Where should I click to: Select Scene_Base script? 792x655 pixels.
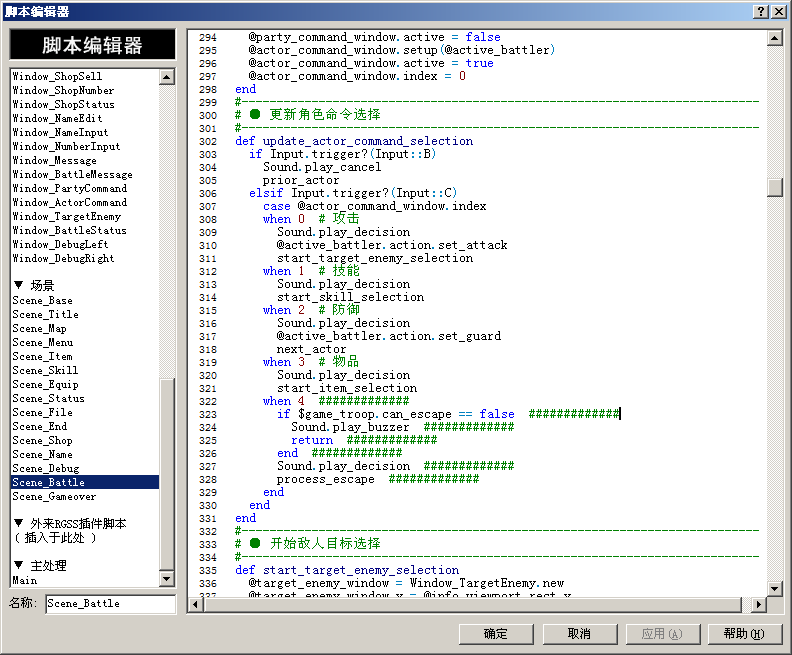pyautogui.click(x=42, y=300)
